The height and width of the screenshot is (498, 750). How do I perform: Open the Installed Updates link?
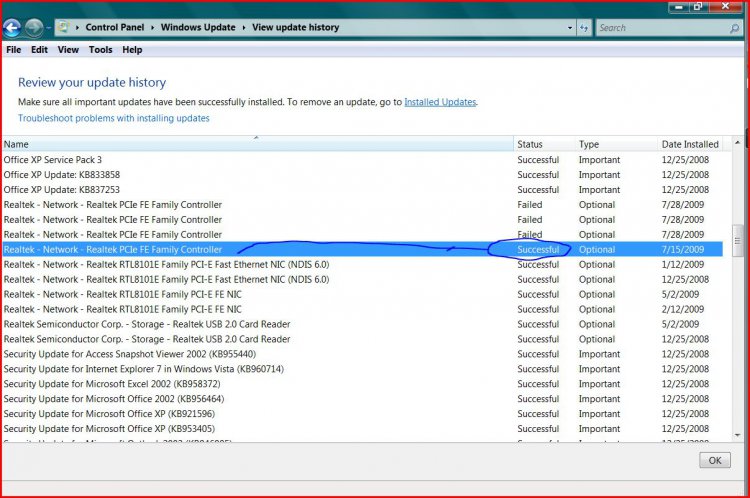coord(440,102)
